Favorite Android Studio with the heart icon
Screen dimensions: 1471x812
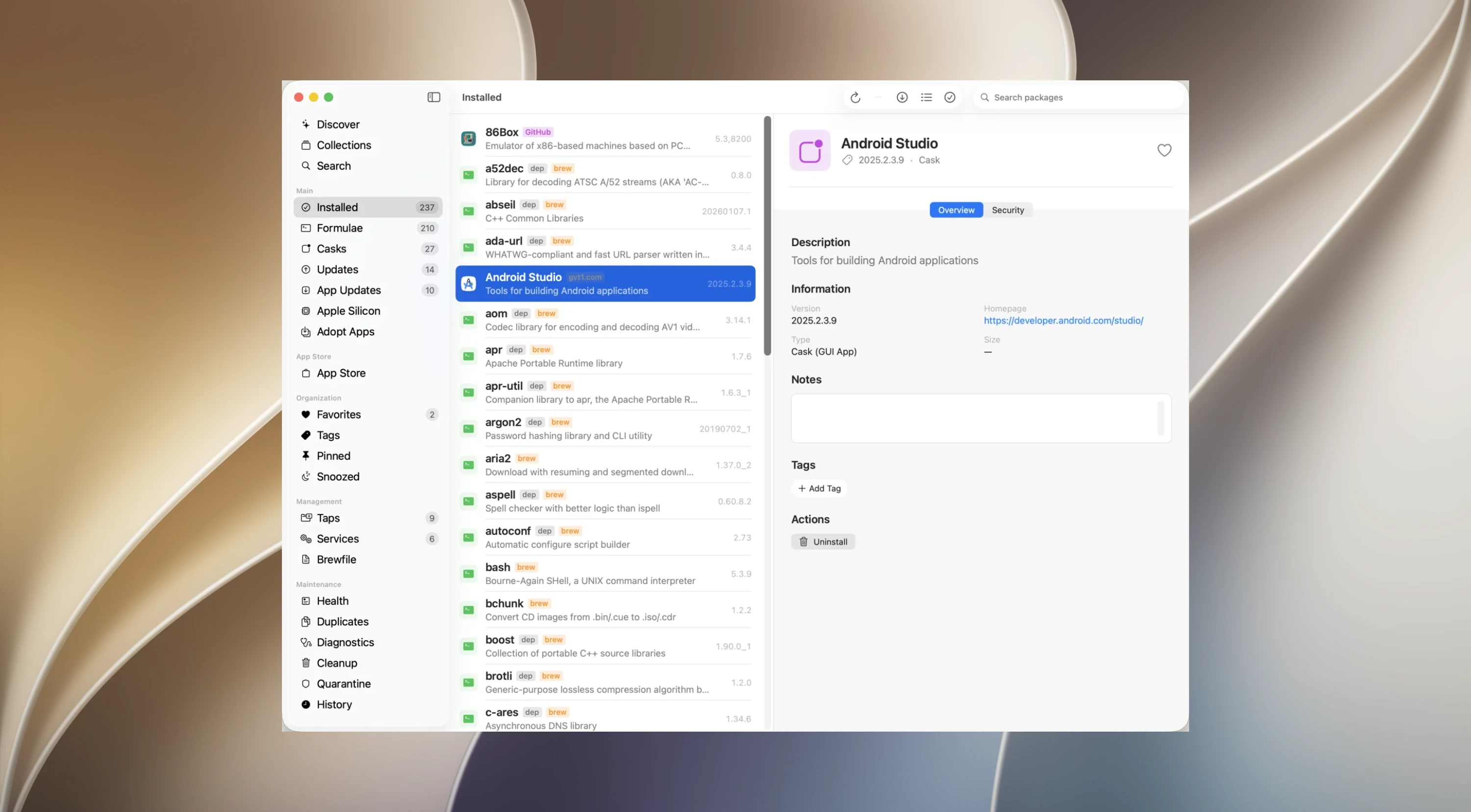(x=1164, y=150)
